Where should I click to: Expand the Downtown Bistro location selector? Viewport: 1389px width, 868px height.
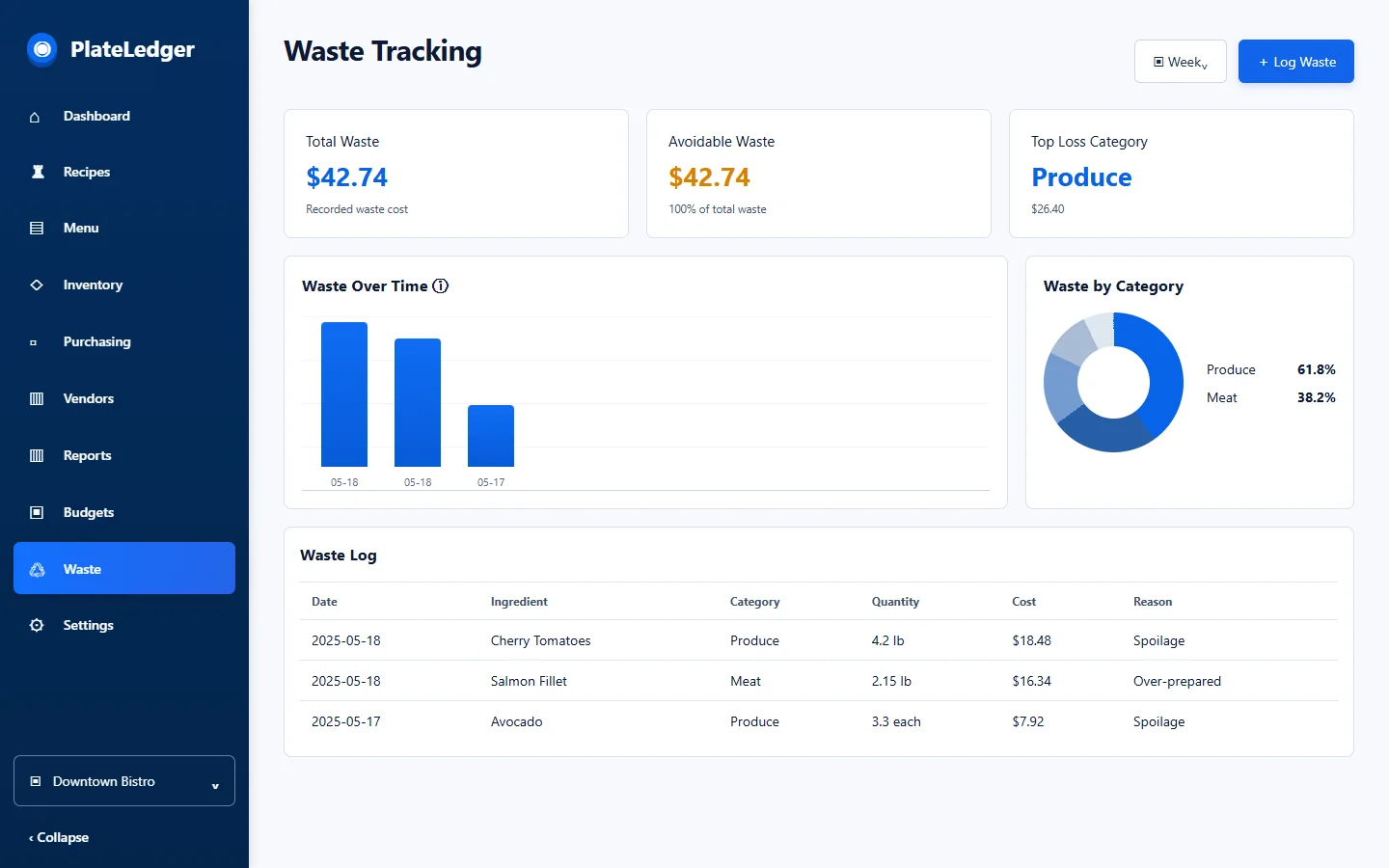(124, 781)
